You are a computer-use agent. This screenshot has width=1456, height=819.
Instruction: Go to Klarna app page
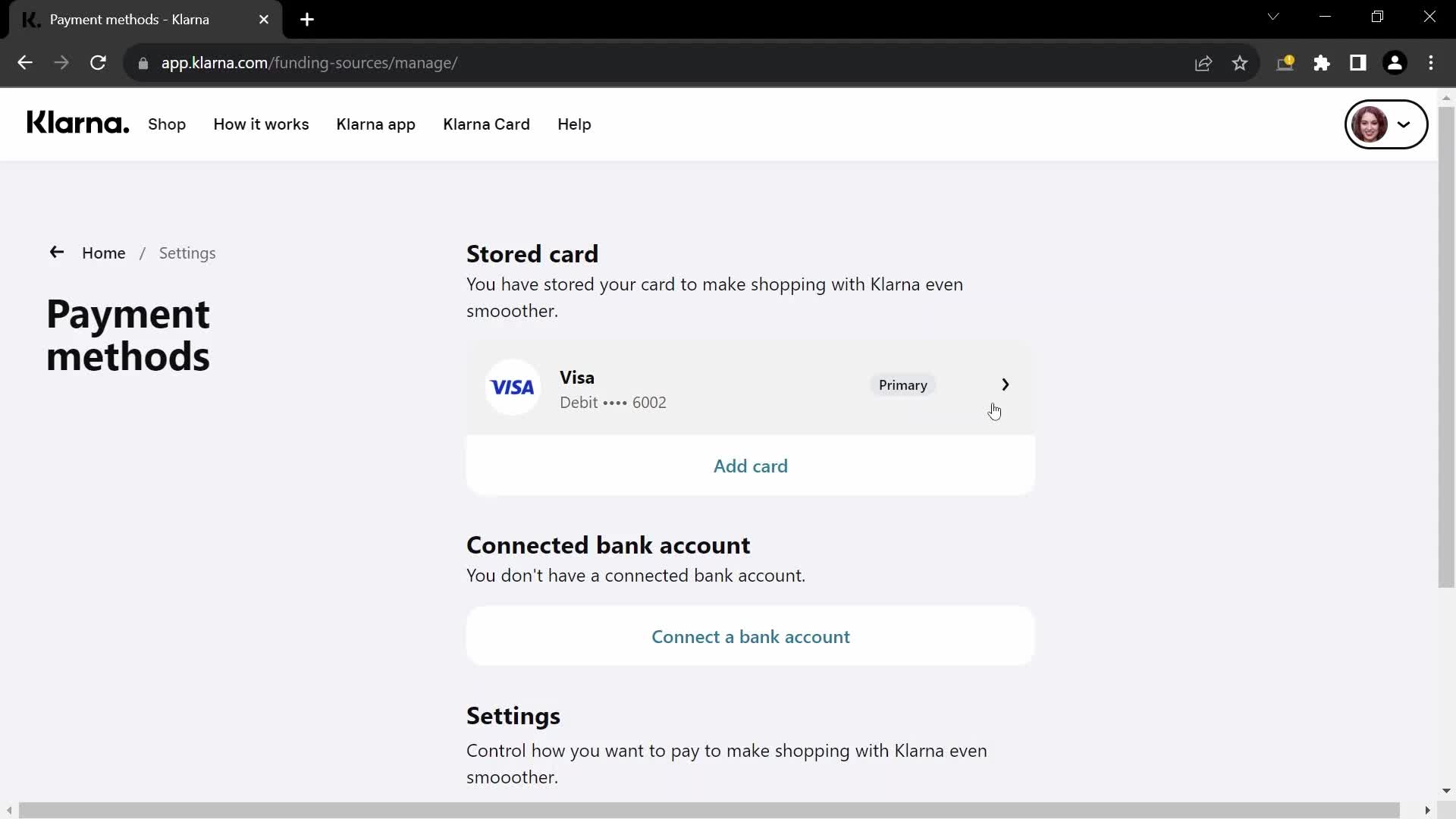click(x=375, y=124)
